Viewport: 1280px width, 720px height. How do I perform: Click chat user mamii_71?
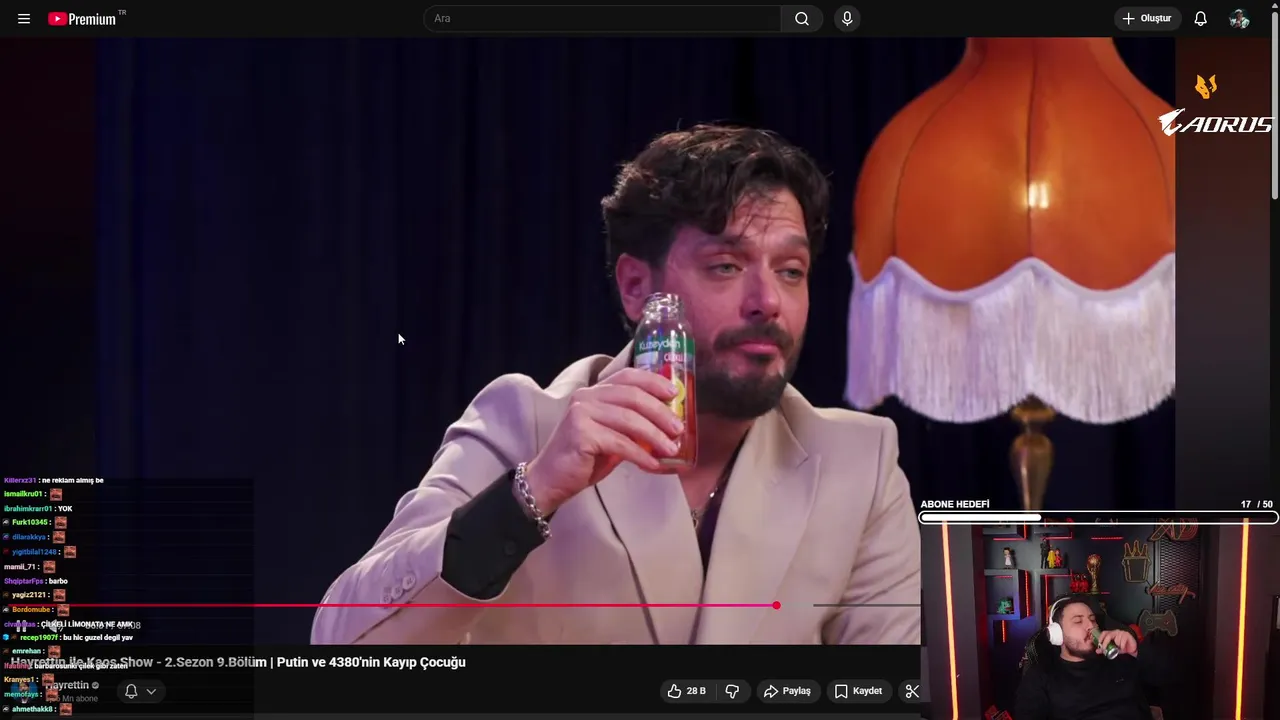coord(20,567)
